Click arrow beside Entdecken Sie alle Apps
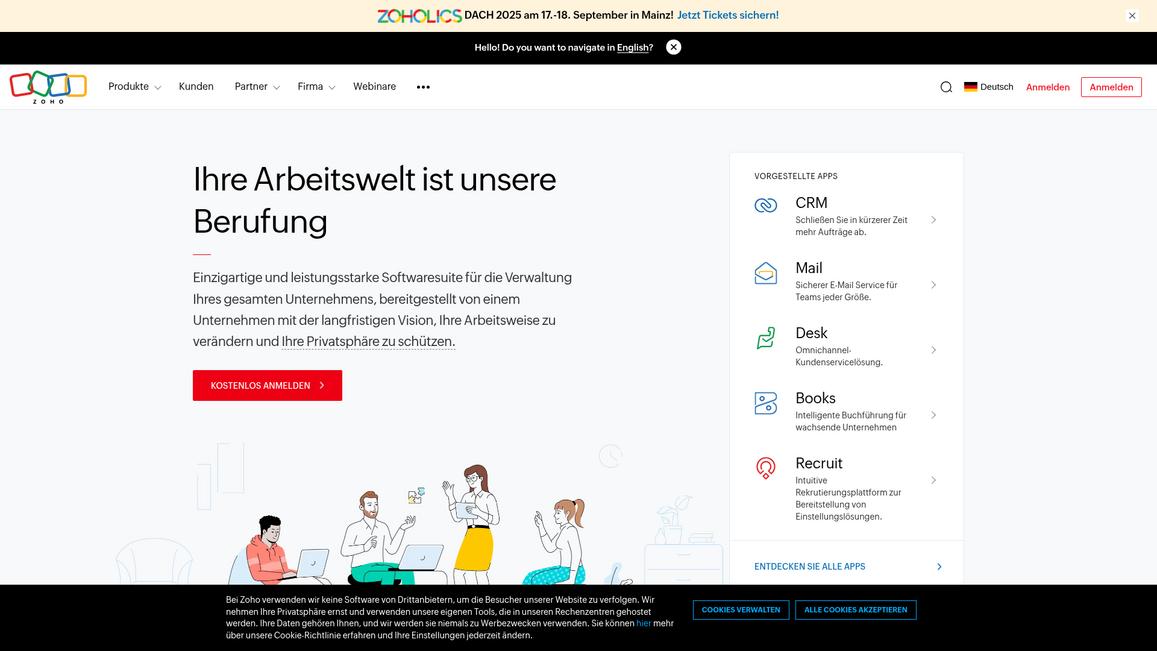Viewport: 1157px width, 651px height. coord(939,567)
